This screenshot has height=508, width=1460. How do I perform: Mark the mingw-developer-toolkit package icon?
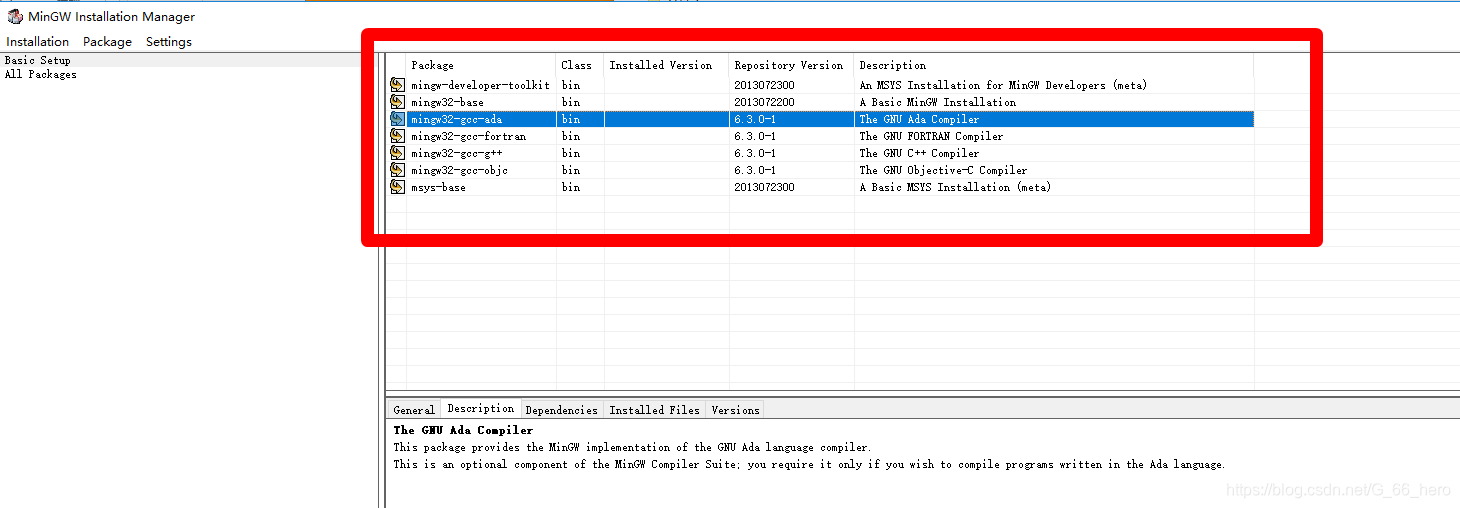397,85
